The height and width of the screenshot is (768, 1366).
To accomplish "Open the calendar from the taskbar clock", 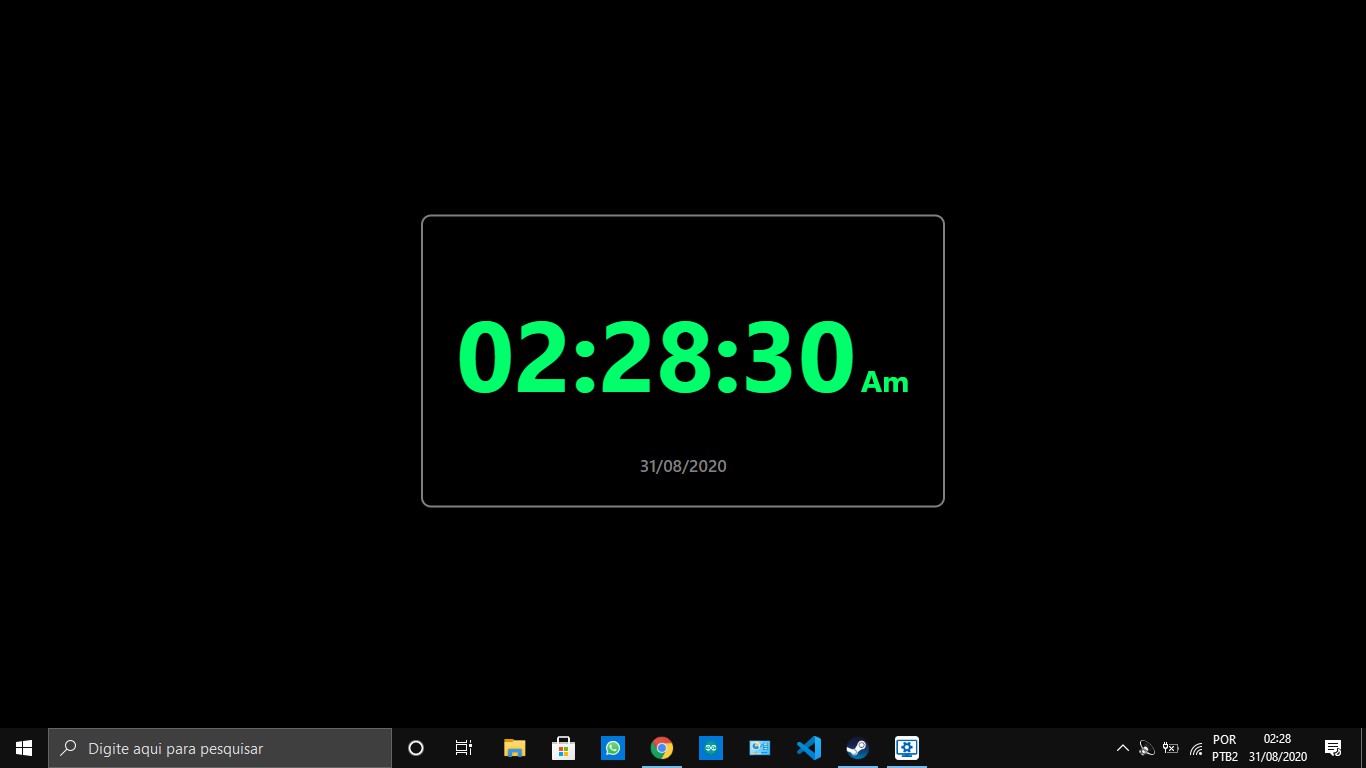I will click(x=1277, y=747).
